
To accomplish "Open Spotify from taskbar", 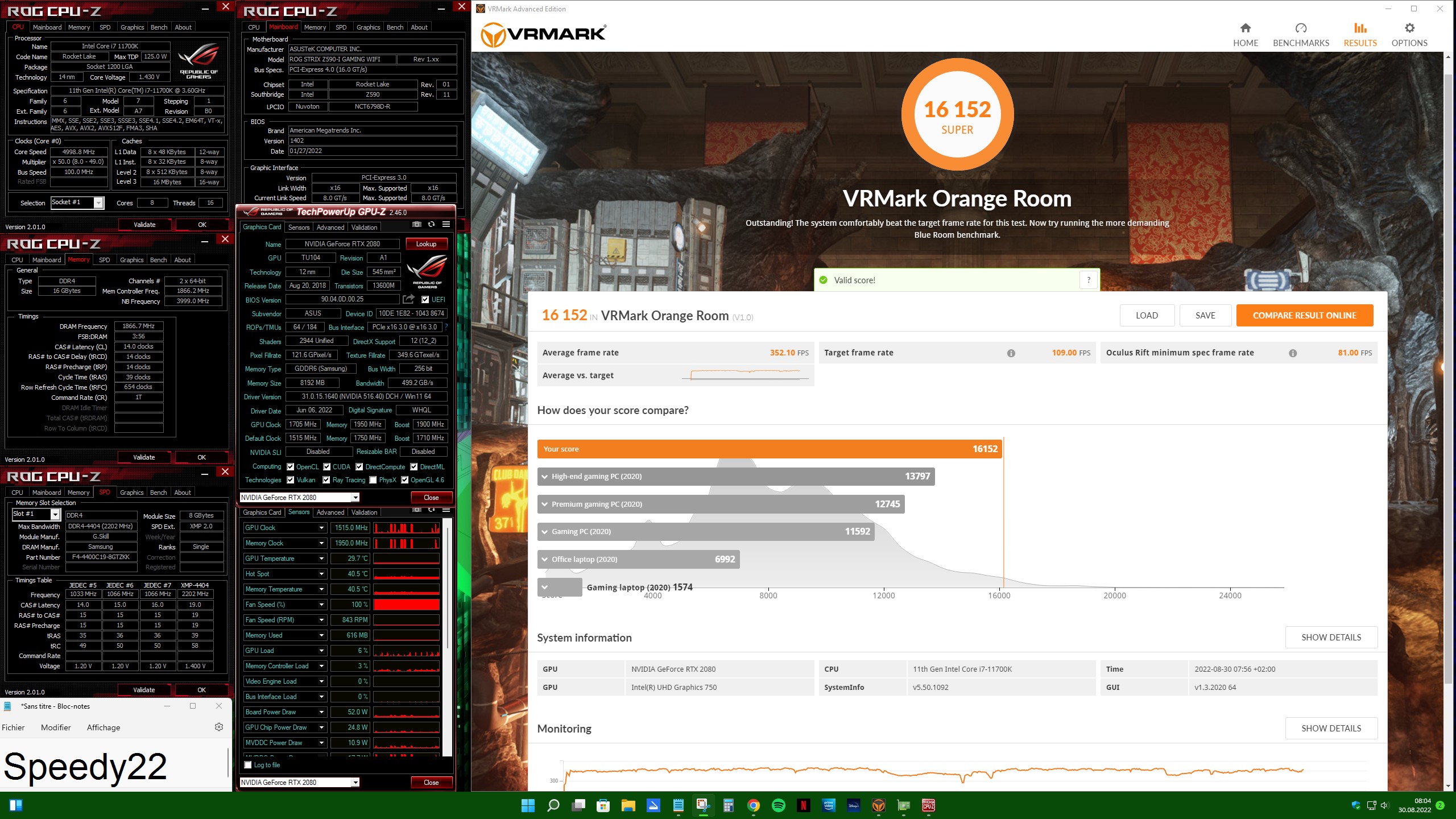I will tap(779, 805).
